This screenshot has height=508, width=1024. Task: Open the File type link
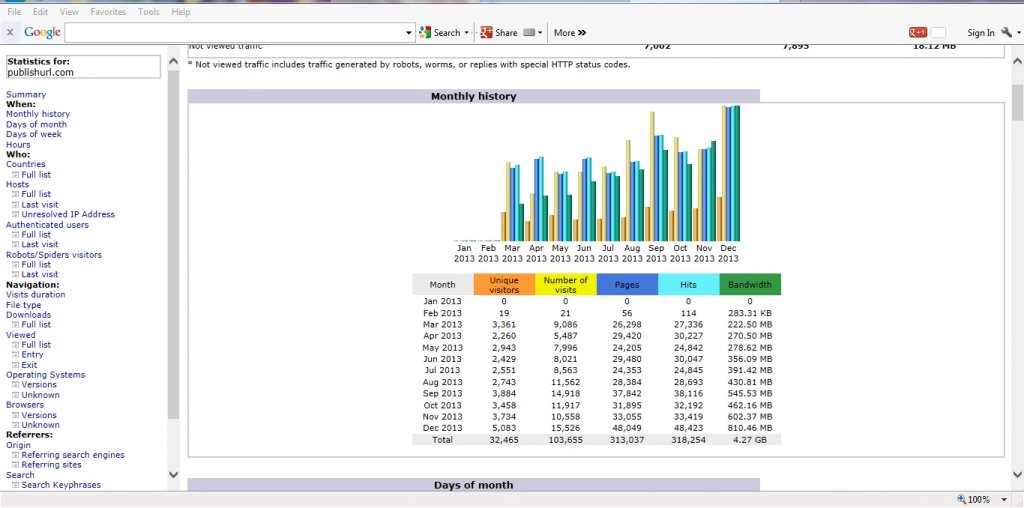pyautogui.click(x=24, y=305)
